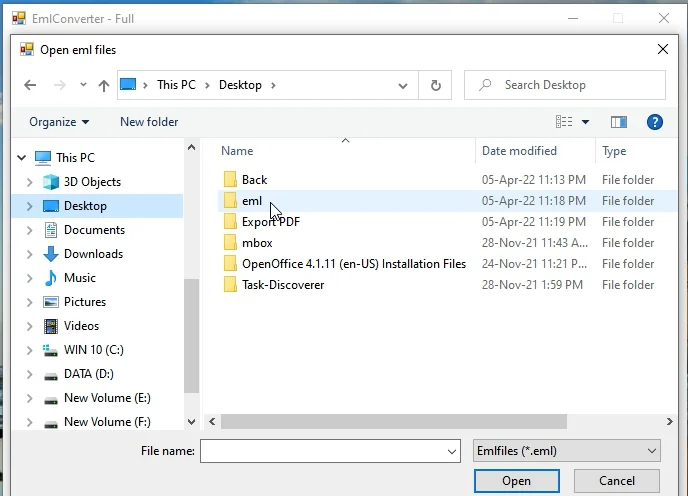The width and height of the screenshot is (688, 496).
Task: Click the horizontal scroll right arrow
Action: coord(669,422)
